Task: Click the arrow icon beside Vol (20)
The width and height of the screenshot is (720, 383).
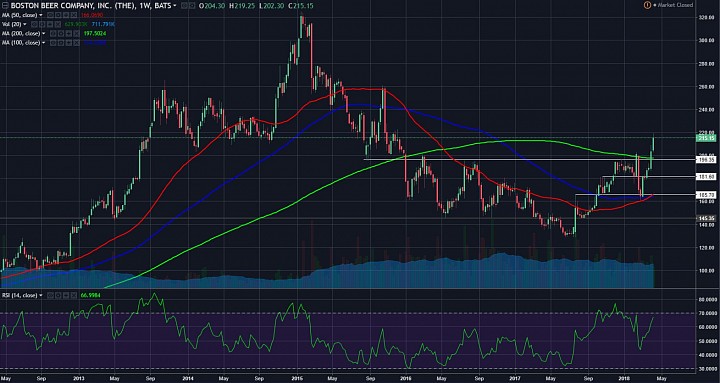Action: coord(50,24)
